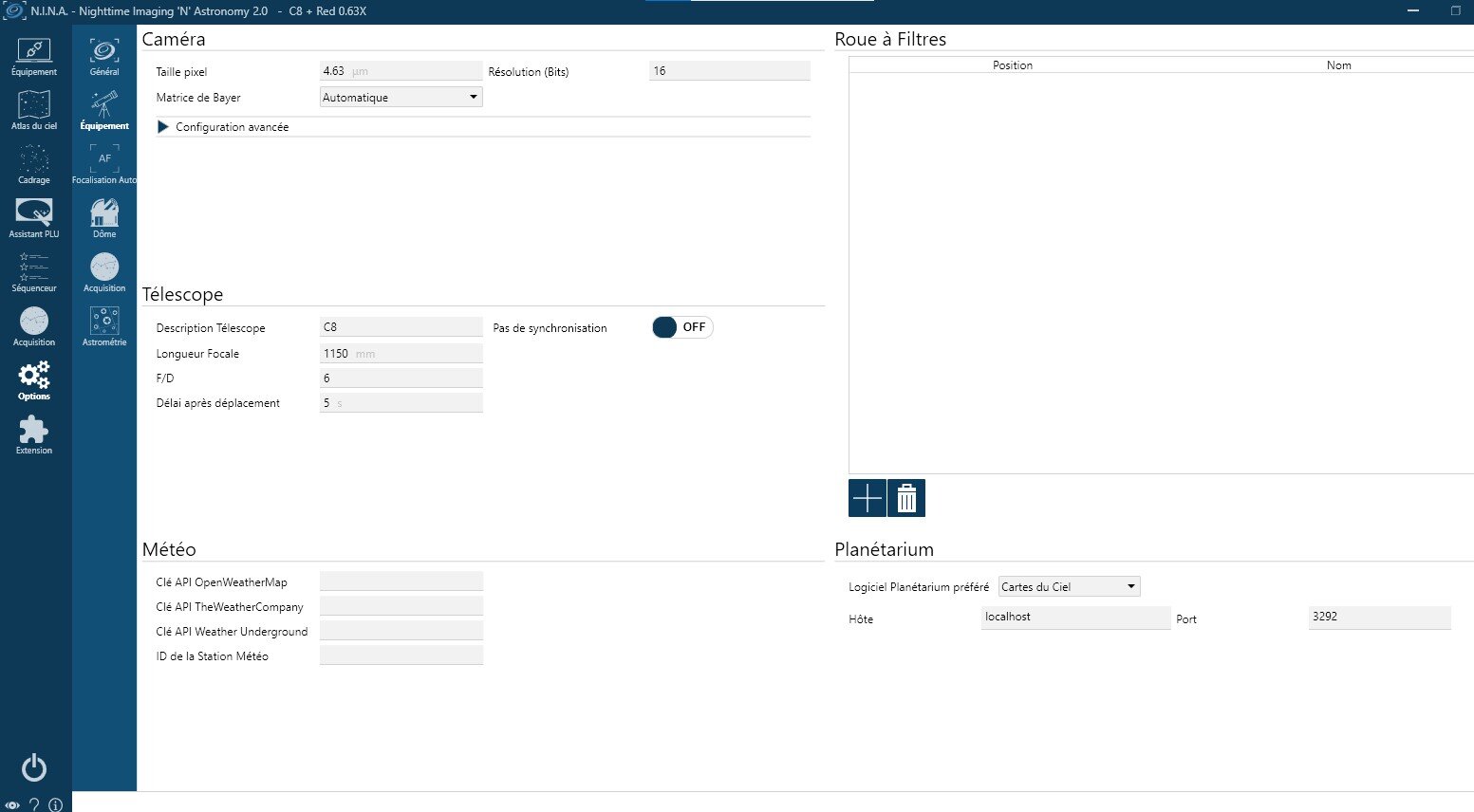
Task: Click the ID de la Station Météo field
Action: pyautogui.click(x=401, y=655)
